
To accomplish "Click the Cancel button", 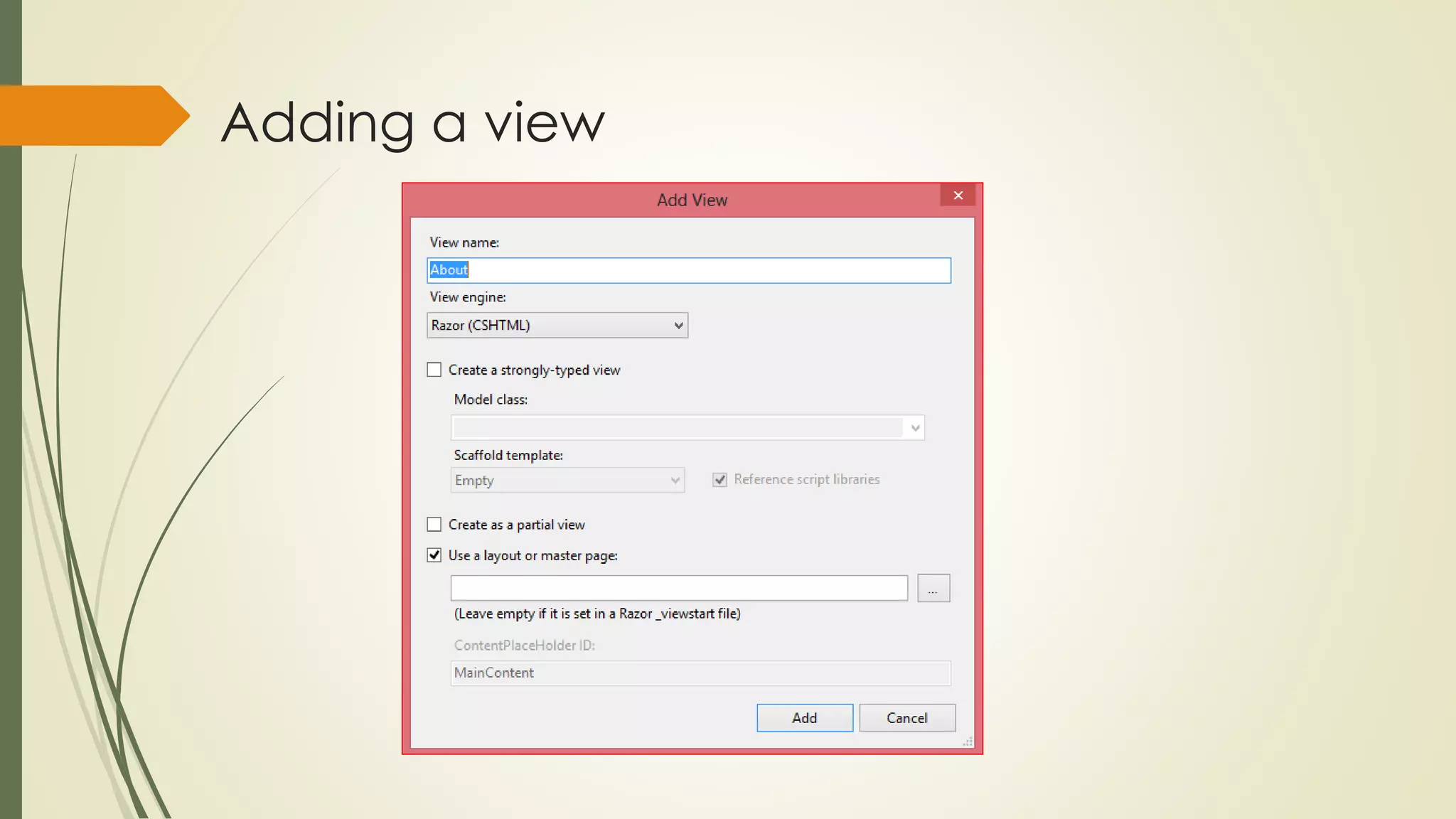I will (907, 718).
